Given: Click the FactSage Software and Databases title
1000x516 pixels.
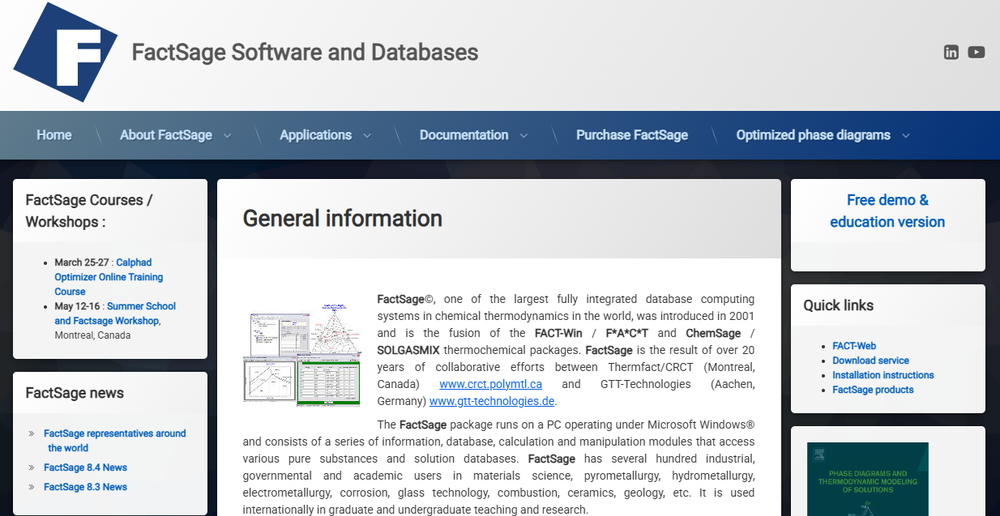Looking at the screenshot, I should coord(305,52).
